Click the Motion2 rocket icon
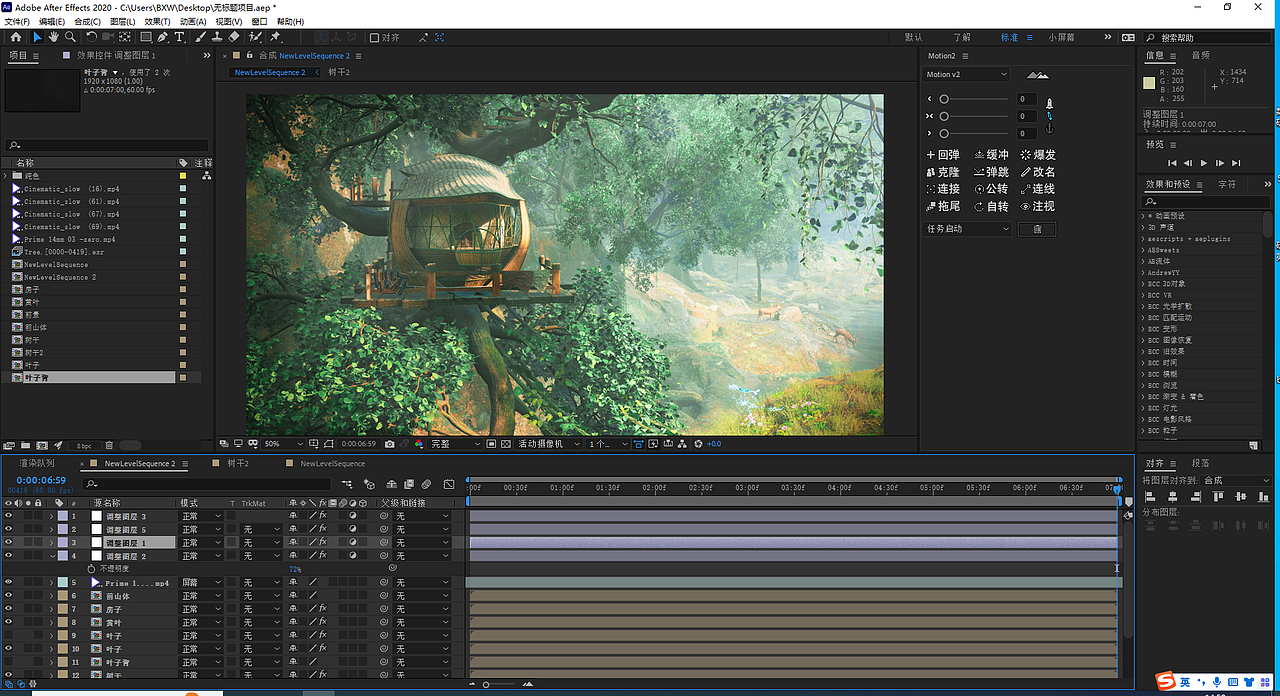Viewport: 1280px width, 696px height. (x=1049, y=103)
